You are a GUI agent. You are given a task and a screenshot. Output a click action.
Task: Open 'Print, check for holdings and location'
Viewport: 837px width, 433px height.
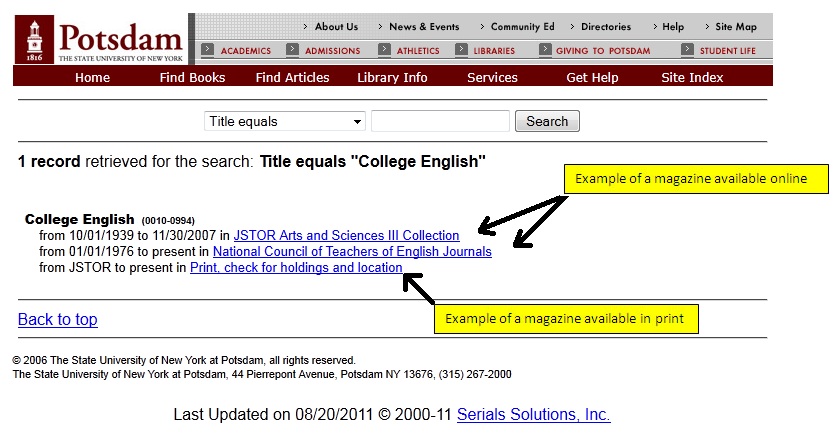tap(296, 267)
